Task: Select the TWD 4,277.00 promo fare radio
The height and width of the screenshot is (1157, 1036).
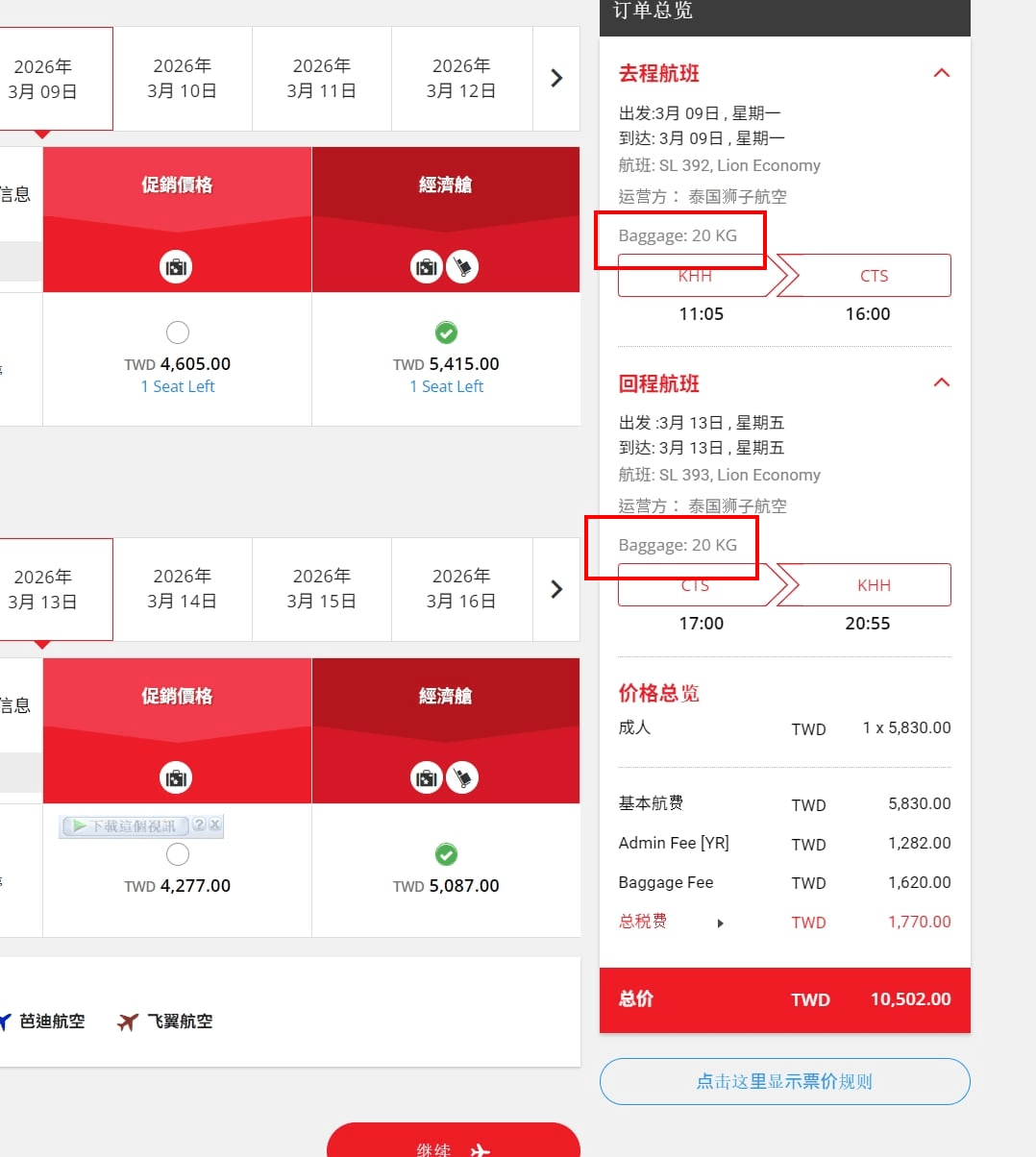Action: [178, 854]
